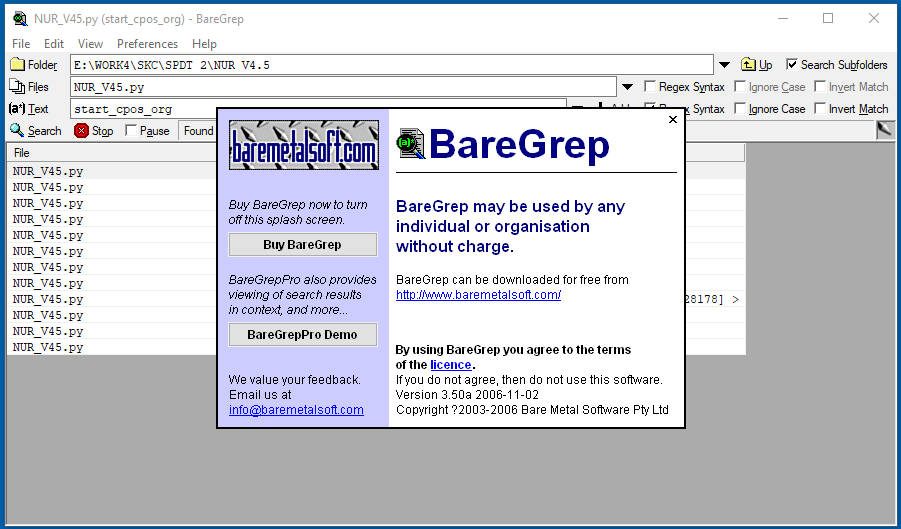Open the http://www.baremetalsoft.com/ link
This screenshot has height=529, width=901.
pyautogui.click(x=478, y=295)
